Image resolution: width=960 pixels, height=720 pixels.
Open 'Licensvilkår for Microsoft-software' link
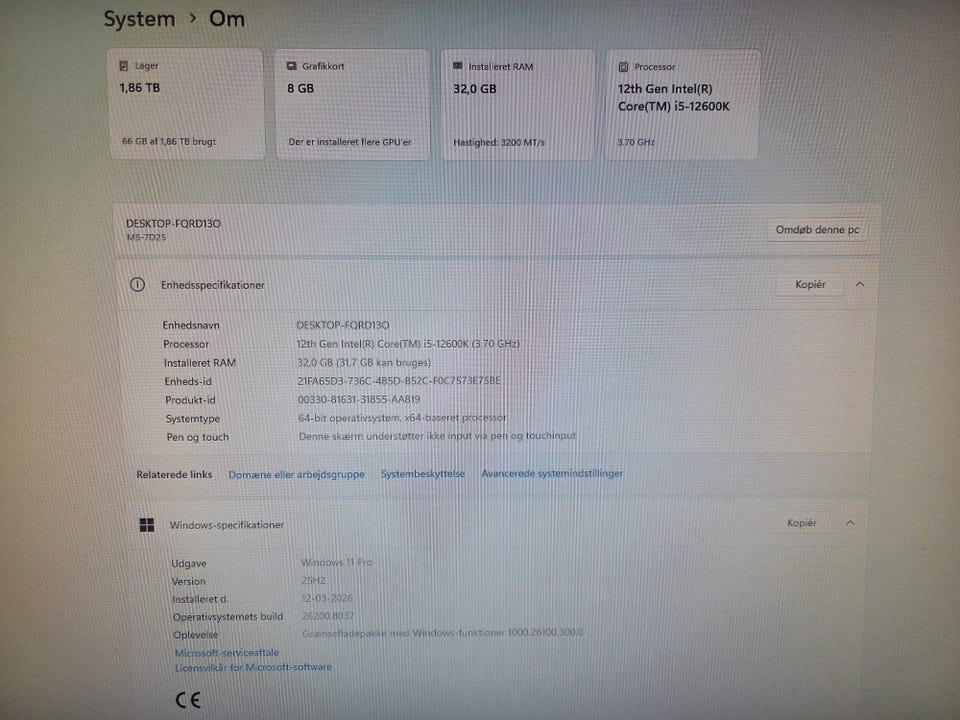coord(253,667)
